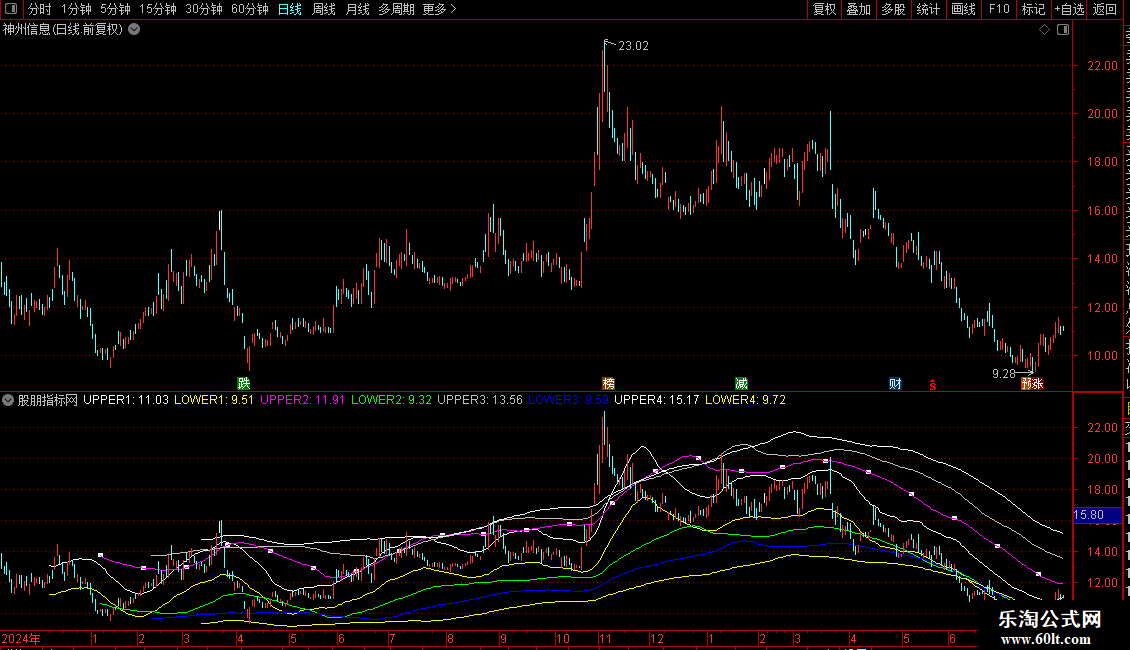Click the 23.02 peak price label
Viewport: 1130px width, 650px height.
[633, 46]
